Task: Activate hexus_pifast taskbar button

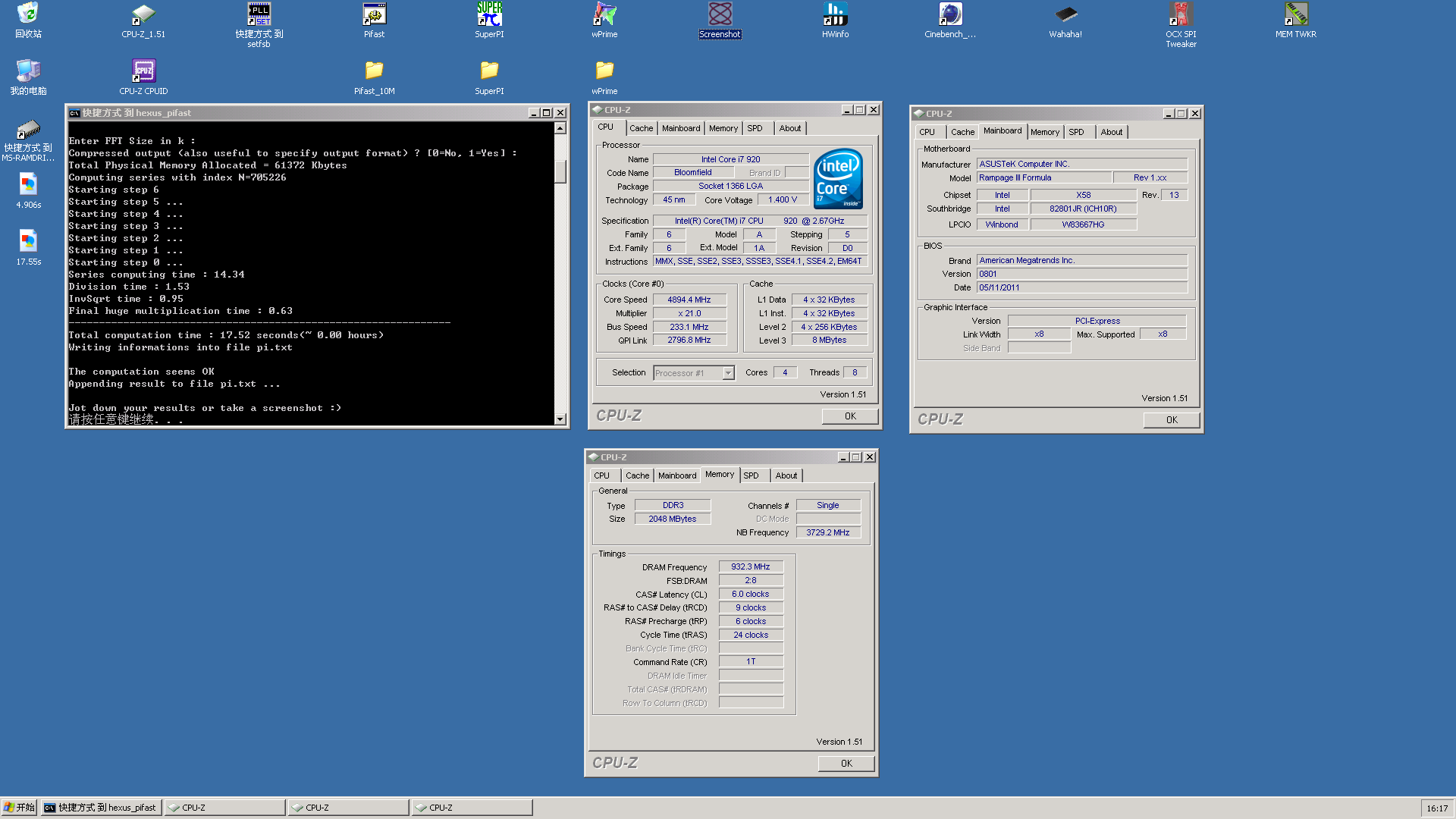Action: point(101,808)
